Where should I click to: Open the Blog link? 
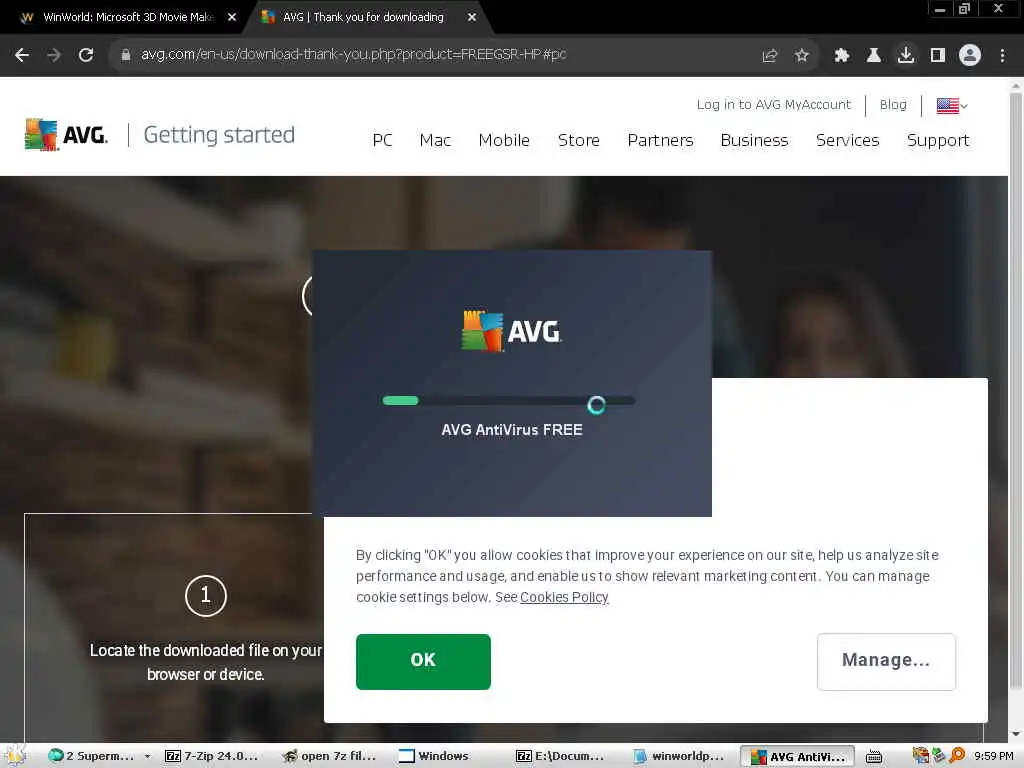[893, 104]
